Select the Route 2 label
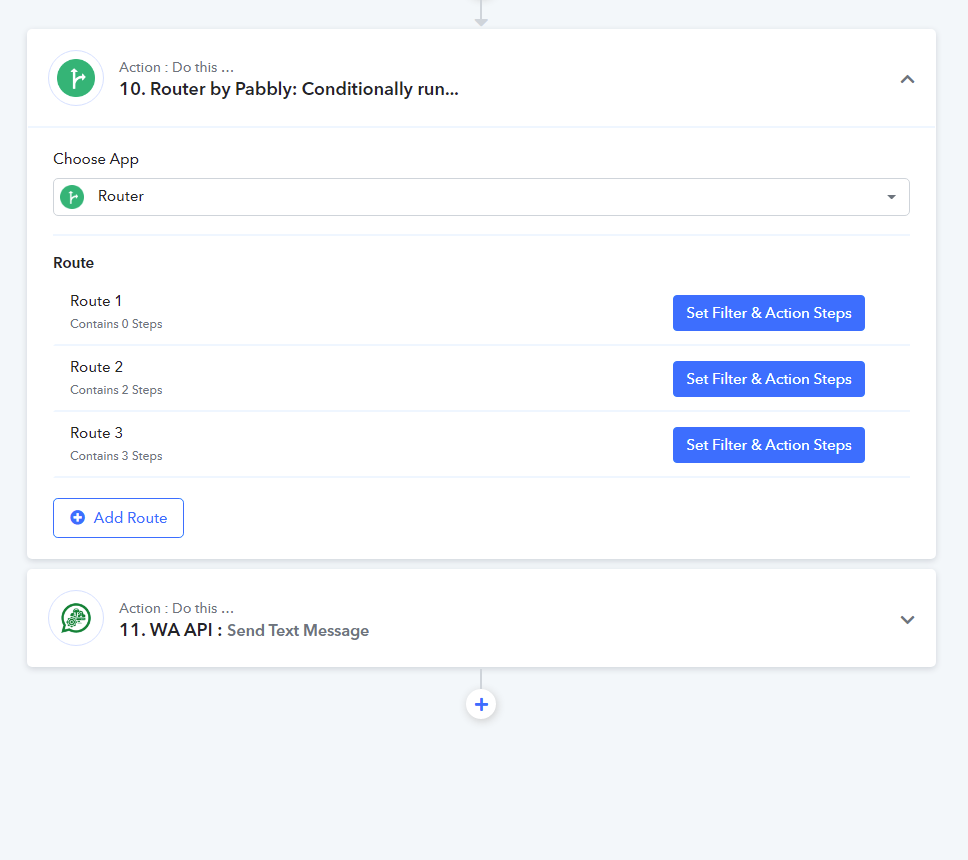This screenshot has width=968, height=860. 96,367
